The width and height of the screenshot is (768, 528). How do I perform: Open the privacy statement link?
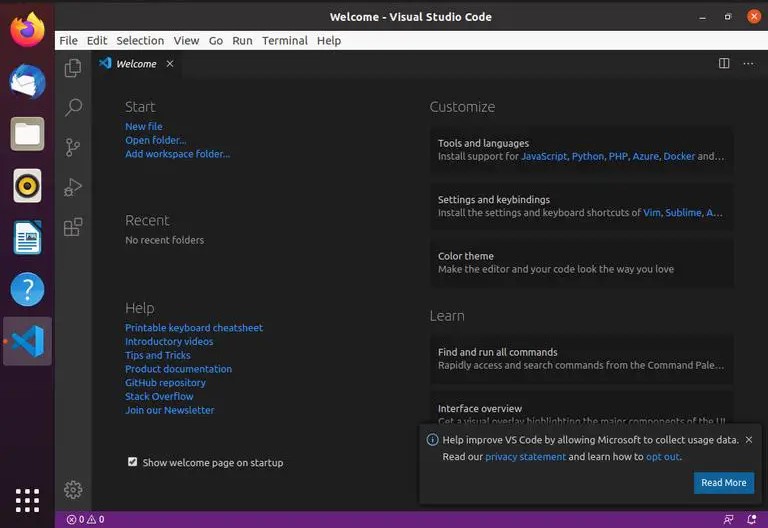point(525,456)
